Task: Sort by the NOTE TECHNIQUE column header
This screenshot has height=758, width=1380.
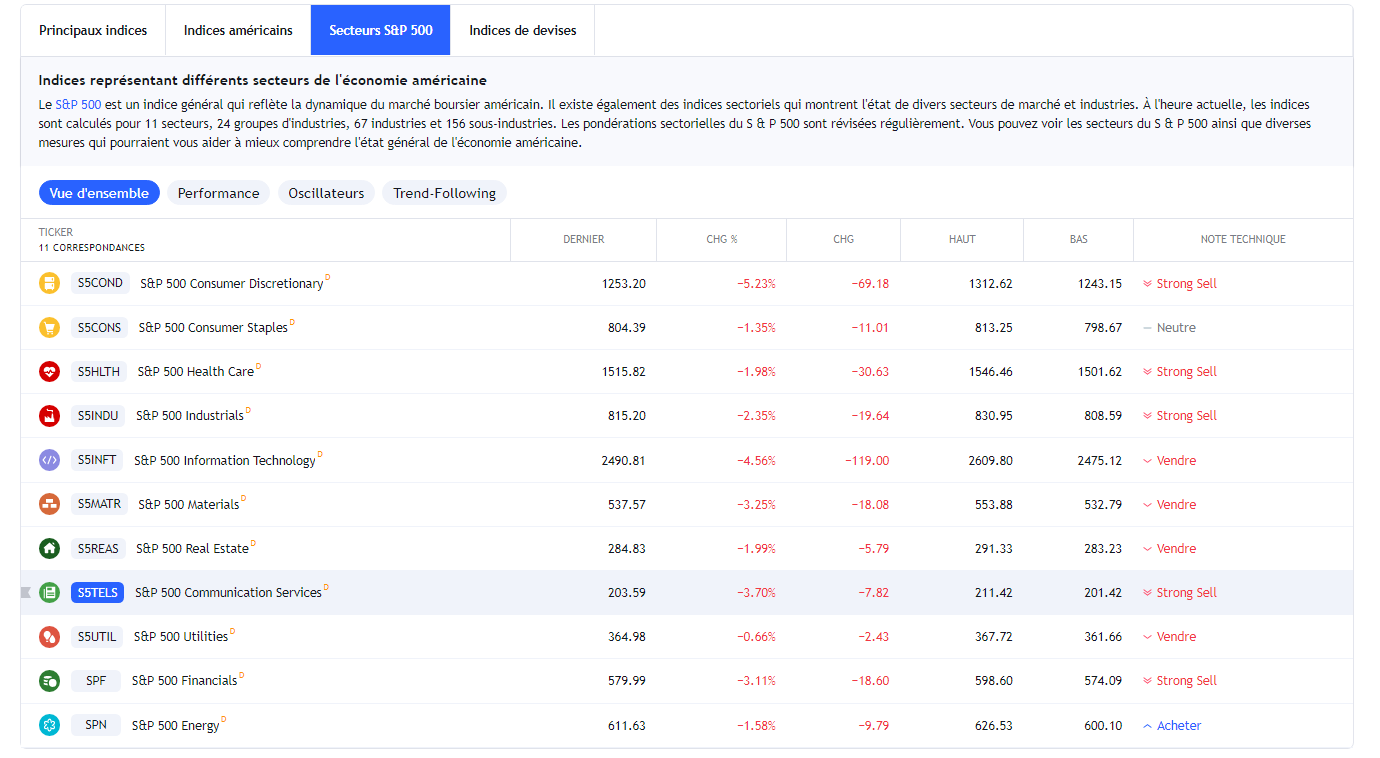Action: (1243, 240)
